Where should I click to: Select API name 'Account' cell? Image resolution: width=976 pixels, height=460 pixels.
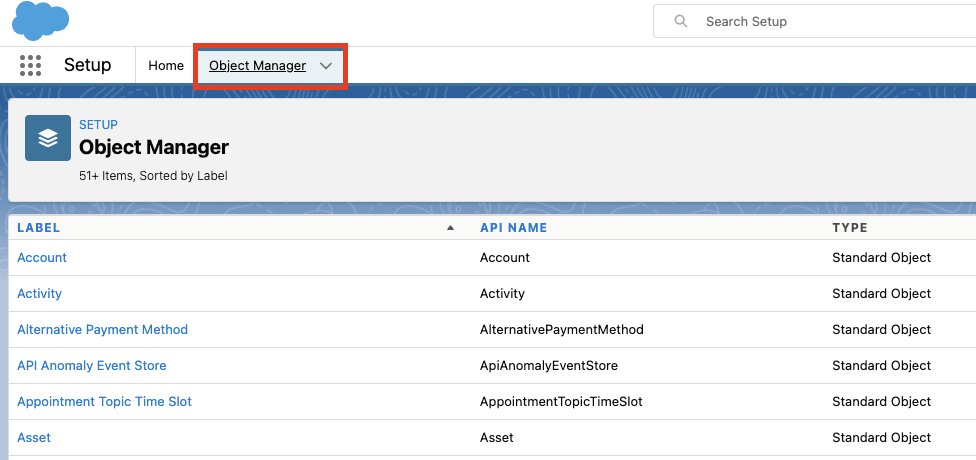pos(505,257)
